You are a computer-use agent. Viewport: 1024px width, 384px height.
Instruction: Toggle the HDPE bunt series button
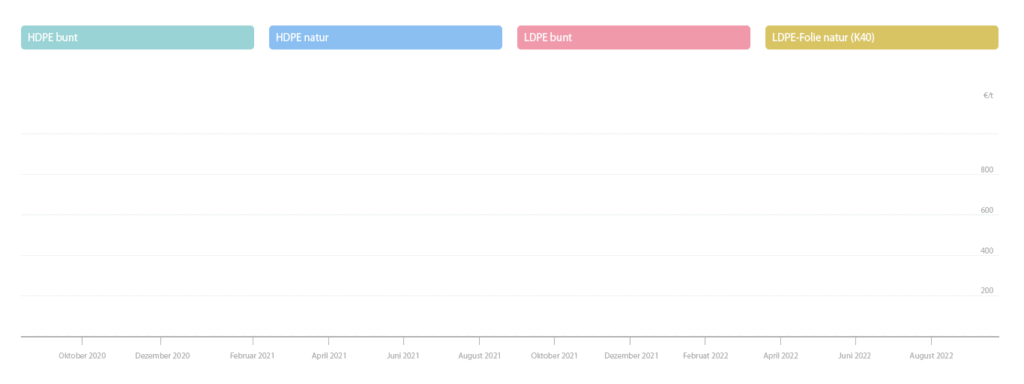137,37
